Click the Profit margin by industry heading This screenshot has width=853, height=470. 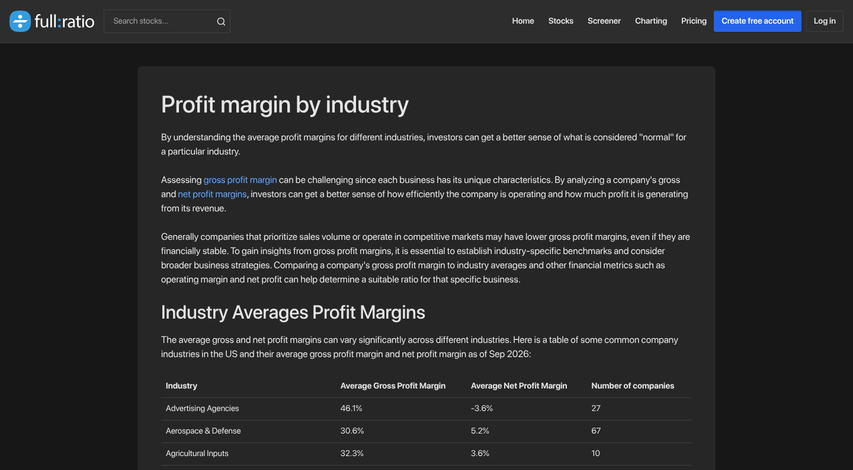[285, 104]
